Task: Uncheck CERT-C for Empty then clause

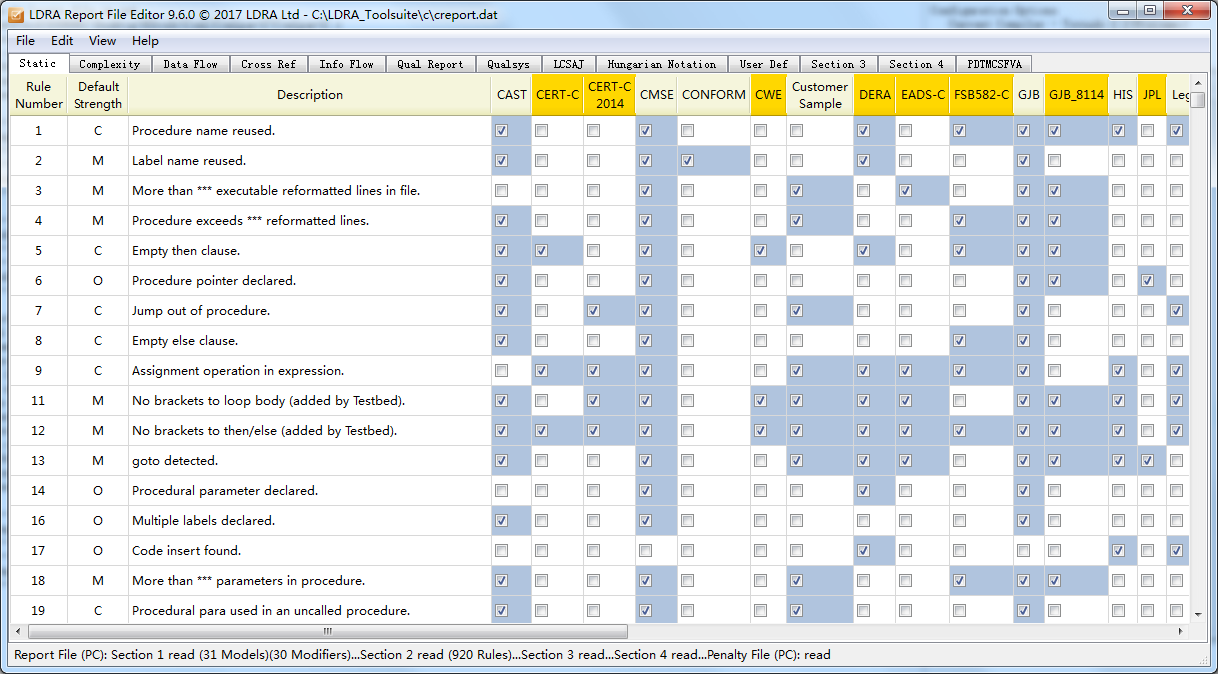Action: tap(541, 251)
